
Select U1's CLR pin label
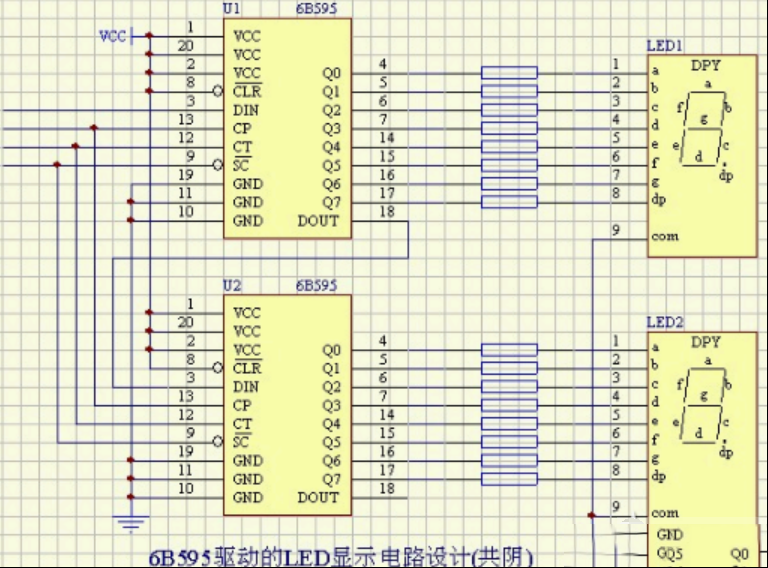(247, 92)
